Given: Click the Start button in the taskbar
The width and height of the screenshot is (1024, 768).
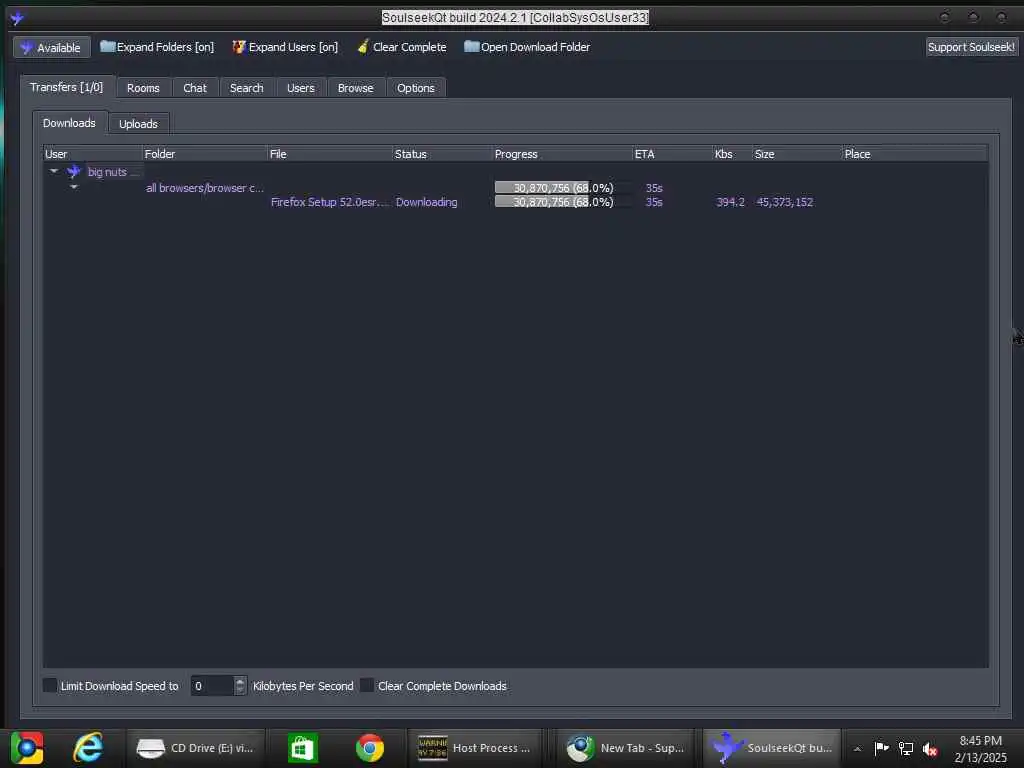Looking at the screenshot, I should point(27,748).
